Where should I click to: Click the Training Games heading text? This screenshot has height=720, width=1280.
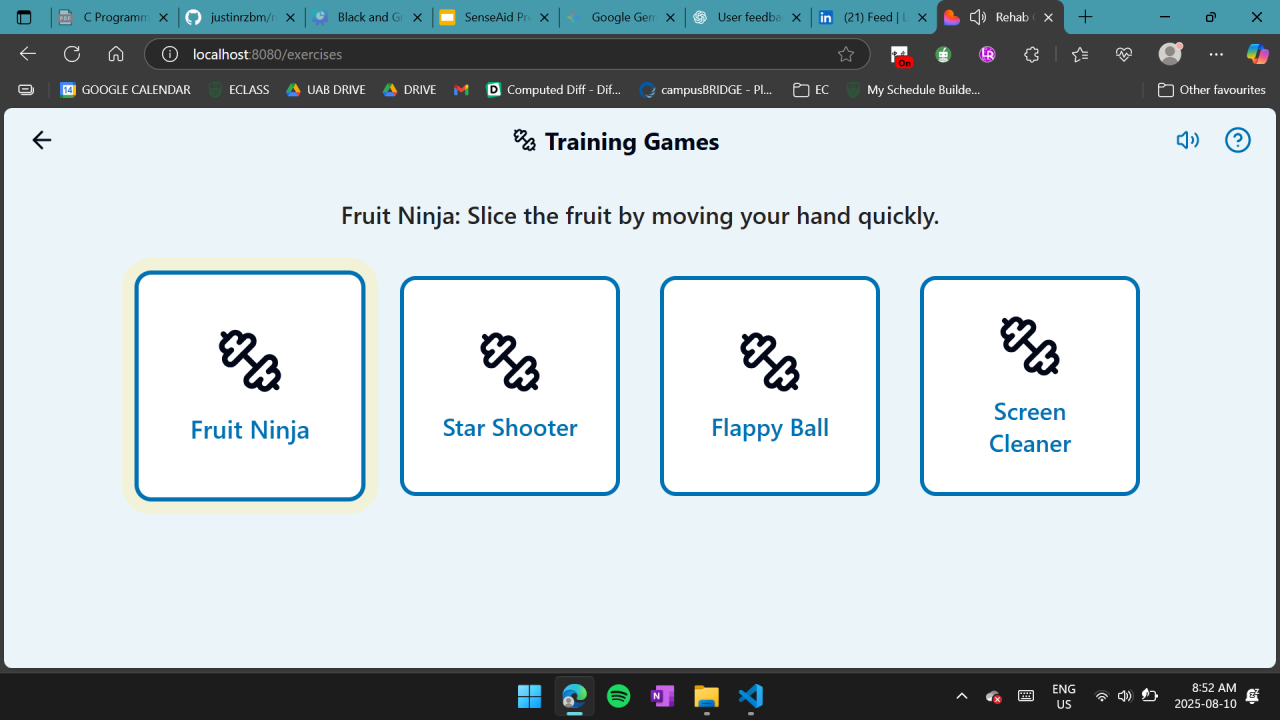(x=632, y=142)
